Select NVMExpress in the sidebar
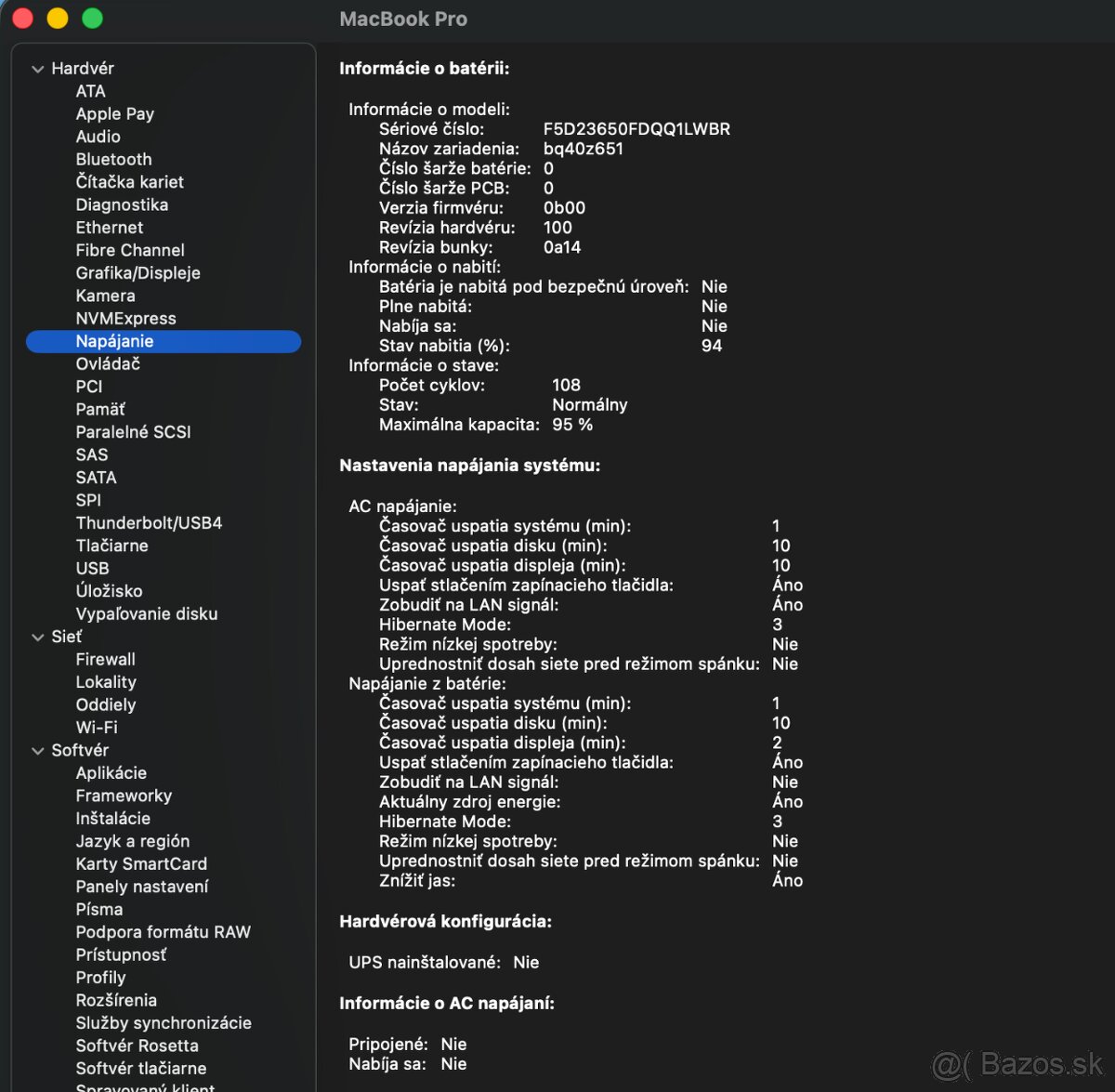Screen dimensions: 1115x1092 click(125, 318)
